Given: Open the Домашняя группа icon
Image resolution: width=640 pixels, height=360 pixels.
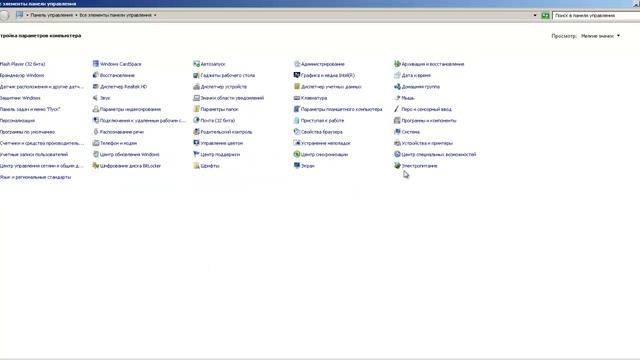Looking at the screenshot, I should [397, 87].
